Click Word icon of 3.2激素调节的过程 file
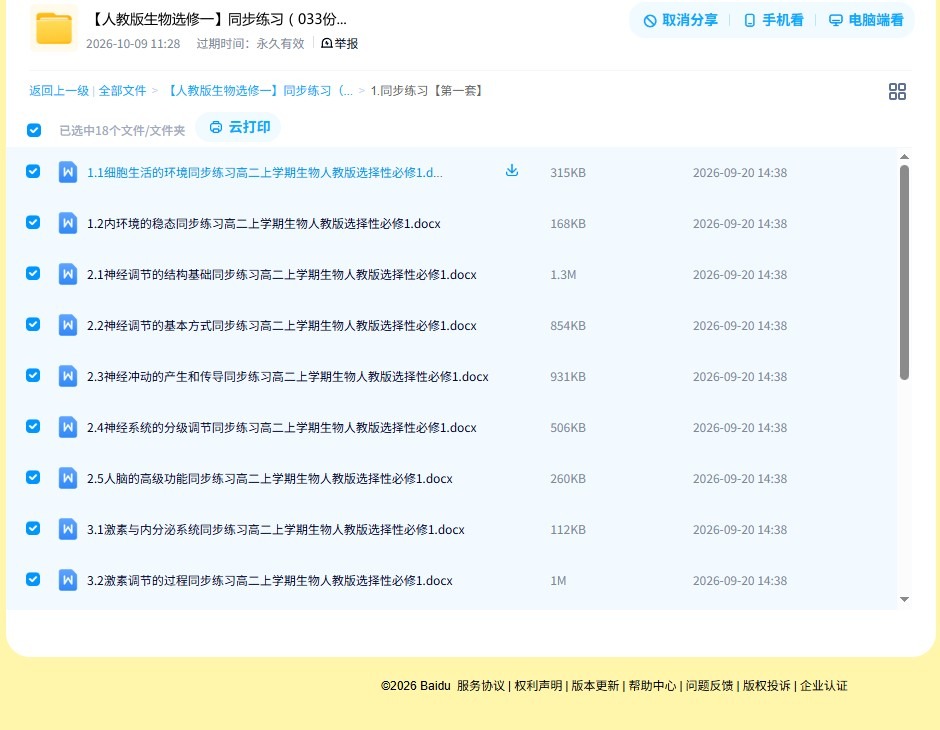 (x=68, y=580)
